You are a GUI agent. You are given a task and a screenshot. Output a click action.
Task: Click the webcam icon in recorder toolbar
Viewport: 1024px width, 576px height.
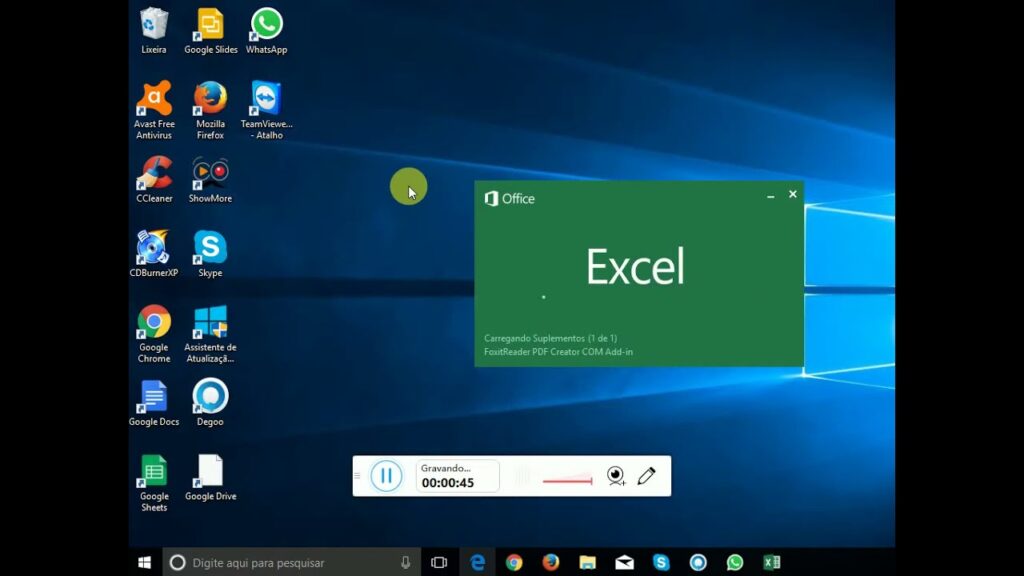click(x=616, y=475)
